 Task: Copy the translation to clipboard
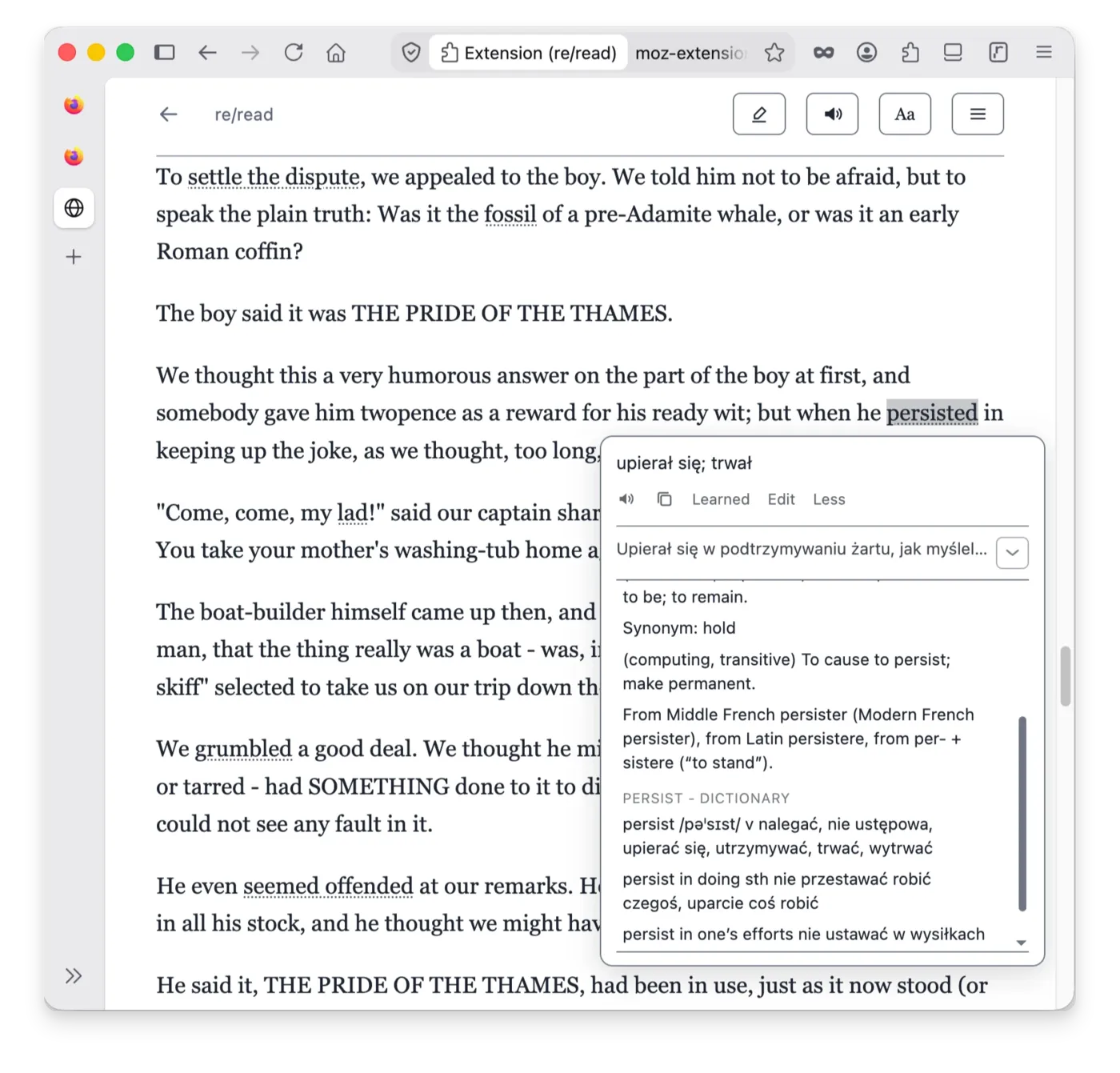(664, 499)
